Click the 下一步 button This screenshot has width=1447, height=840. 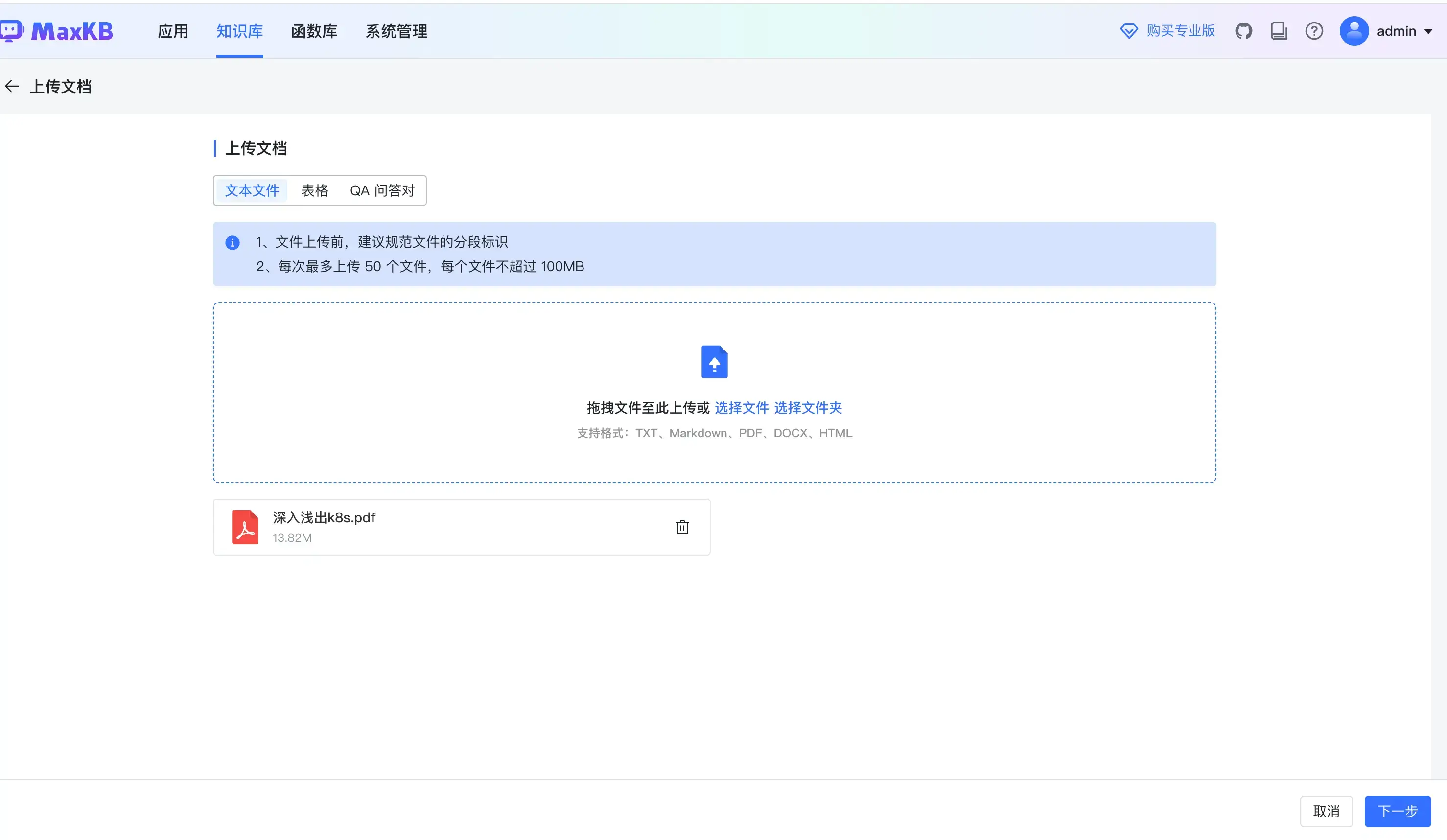[x=1397, y=811]
